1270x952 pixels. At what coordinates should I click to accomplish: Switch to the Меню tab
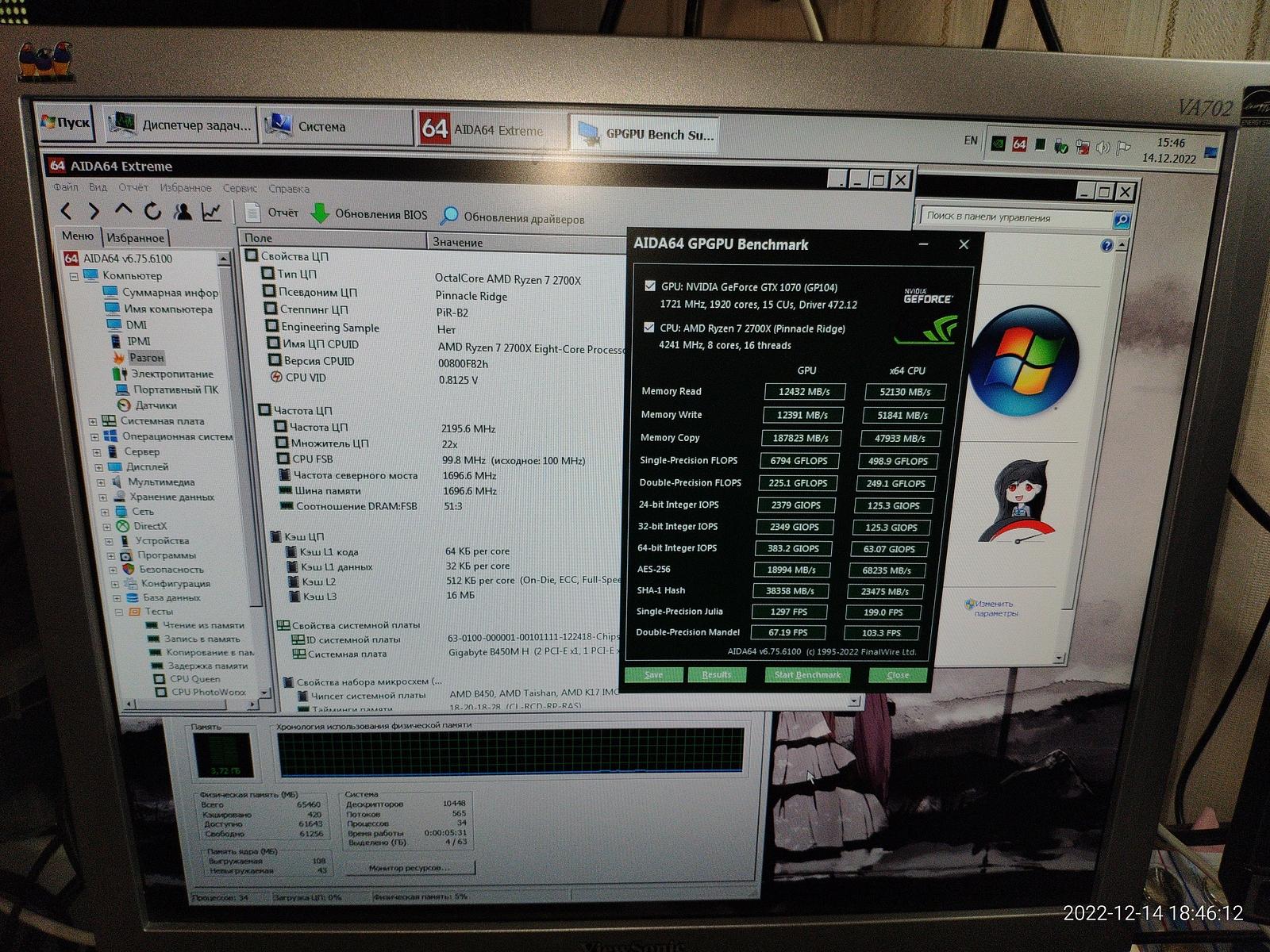point(77,236)
